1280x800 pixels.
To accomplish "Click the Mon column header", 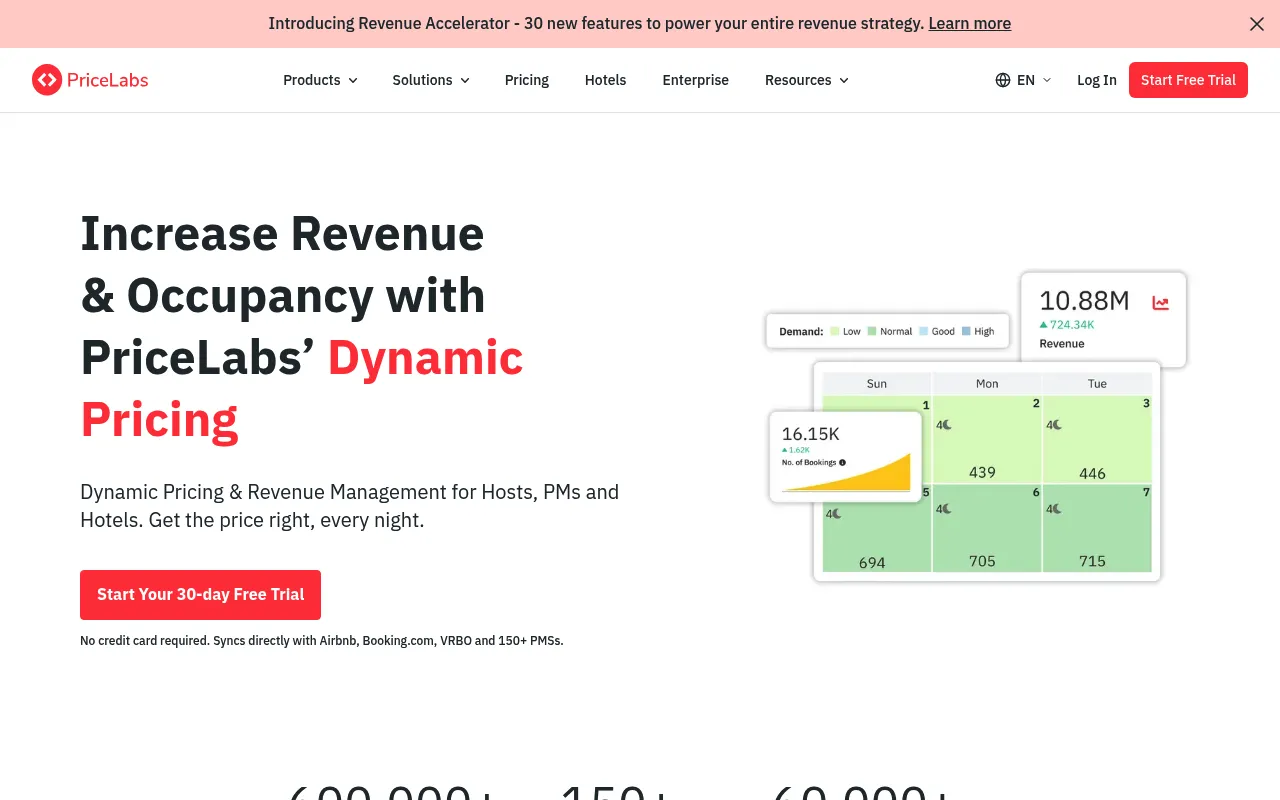I will 987,384.
